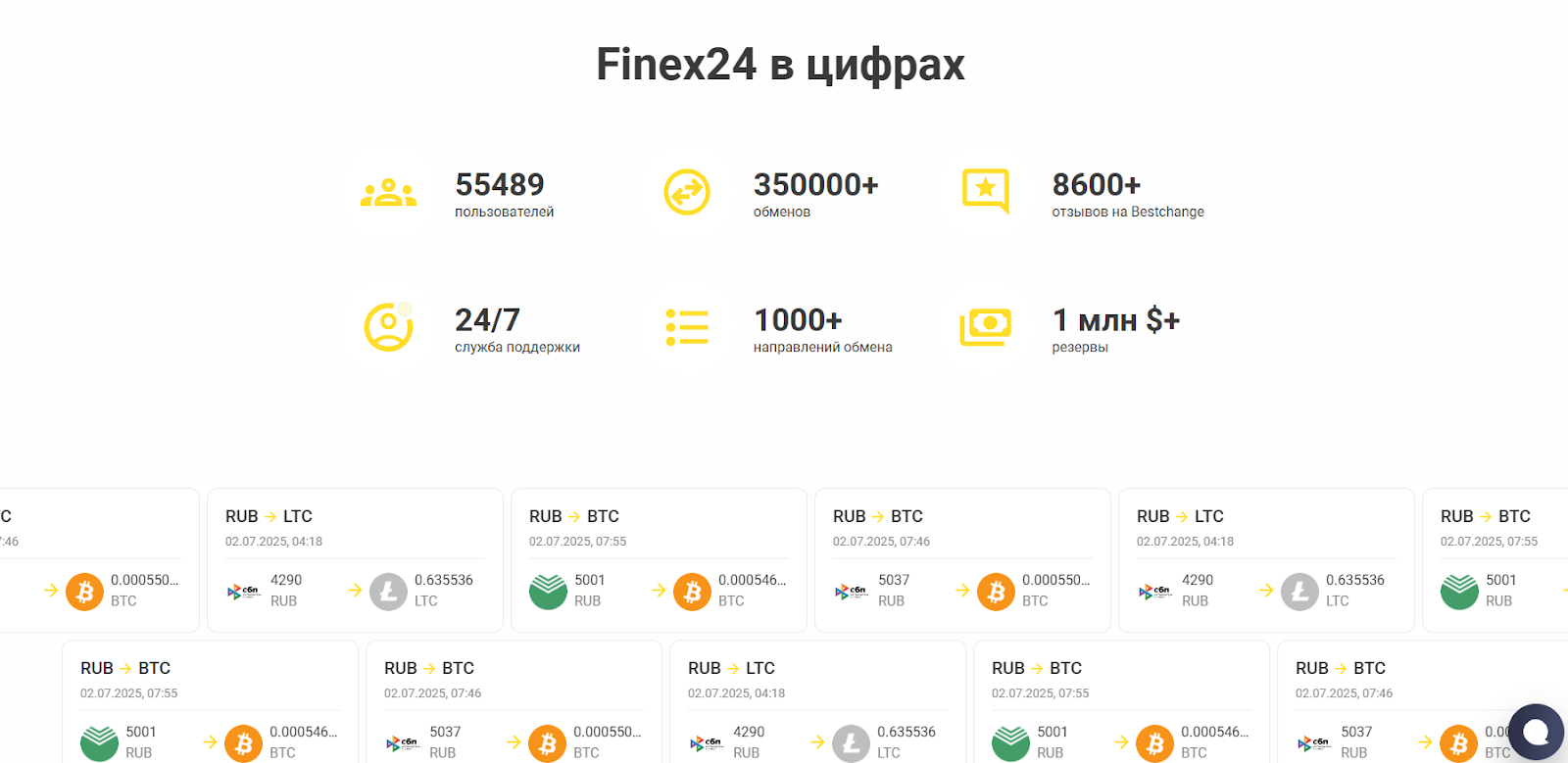Click the отзывов на Bestchange link

coord(1127,212)
